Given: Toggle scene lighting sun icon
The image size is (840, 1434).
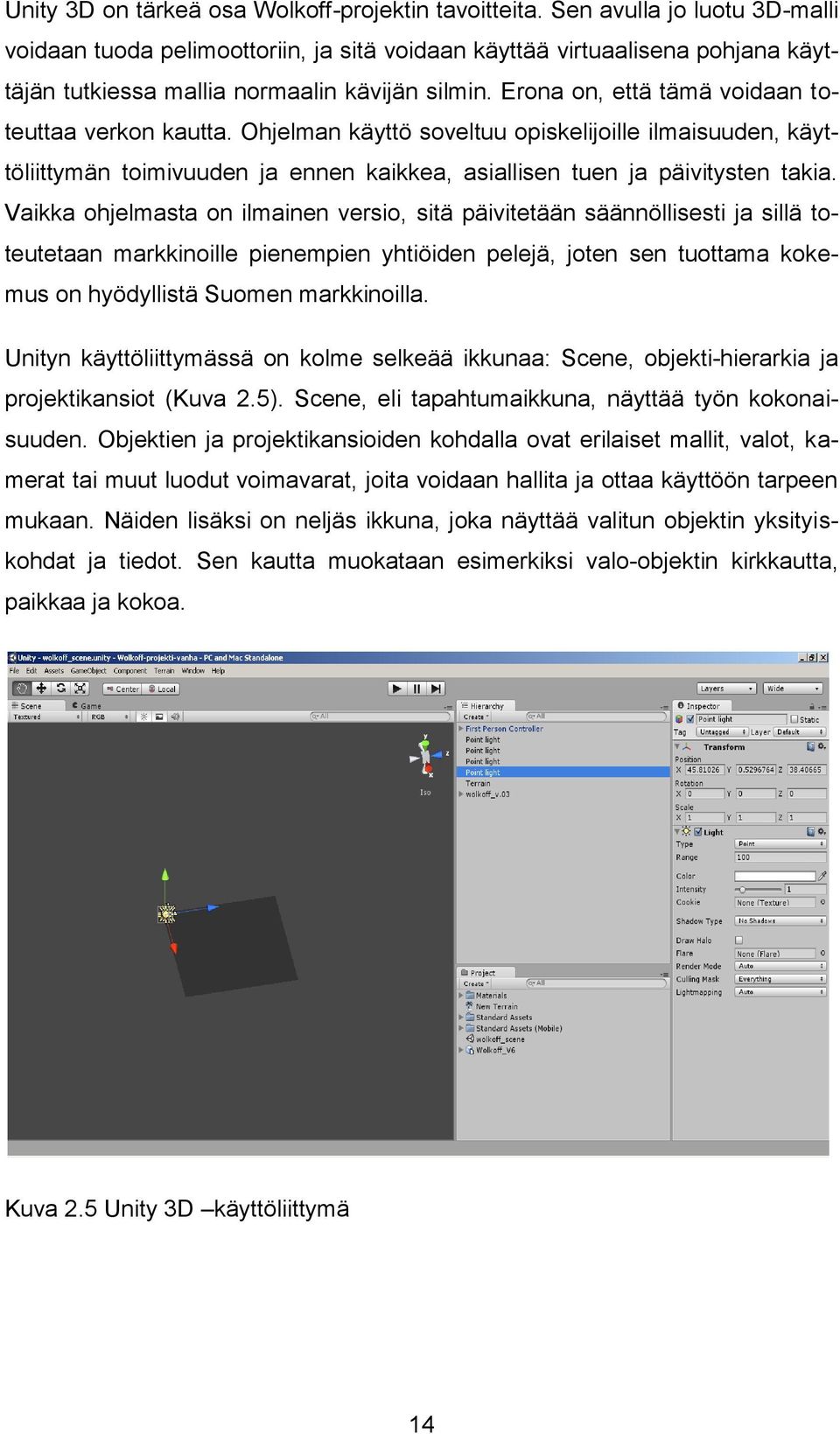Looking at the screenshot, I should click(x=143, y=717).
